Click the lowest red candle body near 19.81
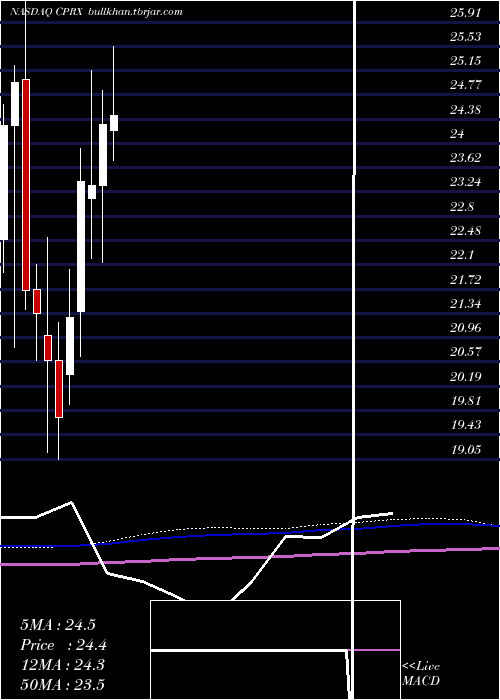Viewport: 500px width, 700px height. (x=59, y=389)
